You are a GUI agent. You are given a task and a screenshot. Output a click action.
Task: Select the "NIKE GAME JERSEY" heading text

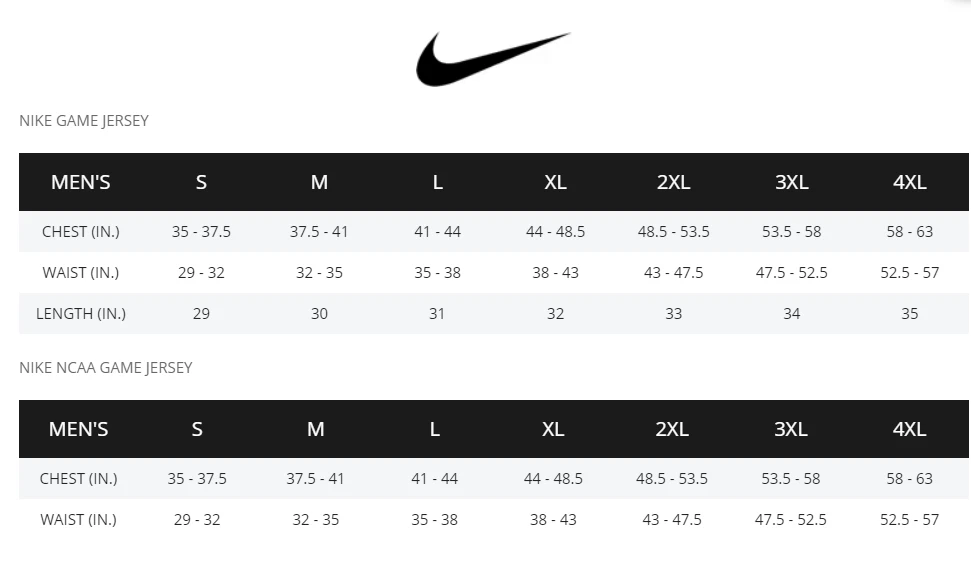(x=84, y=121)
